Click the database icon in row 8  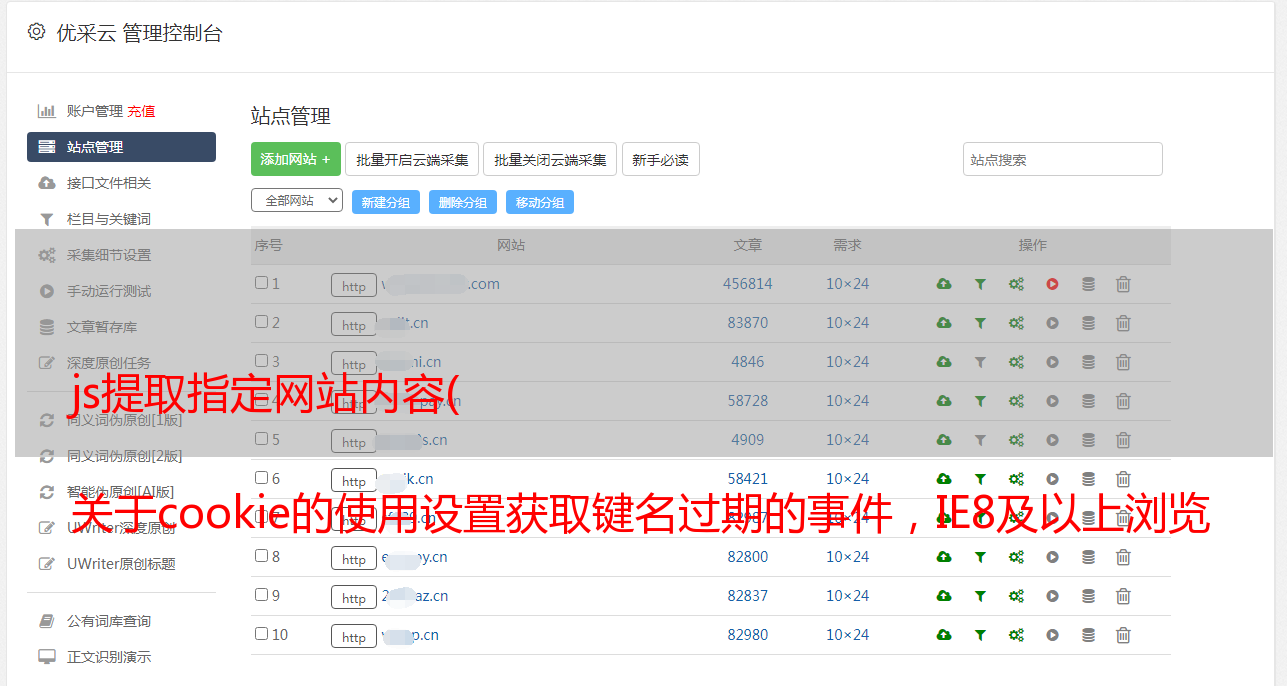1088,557
